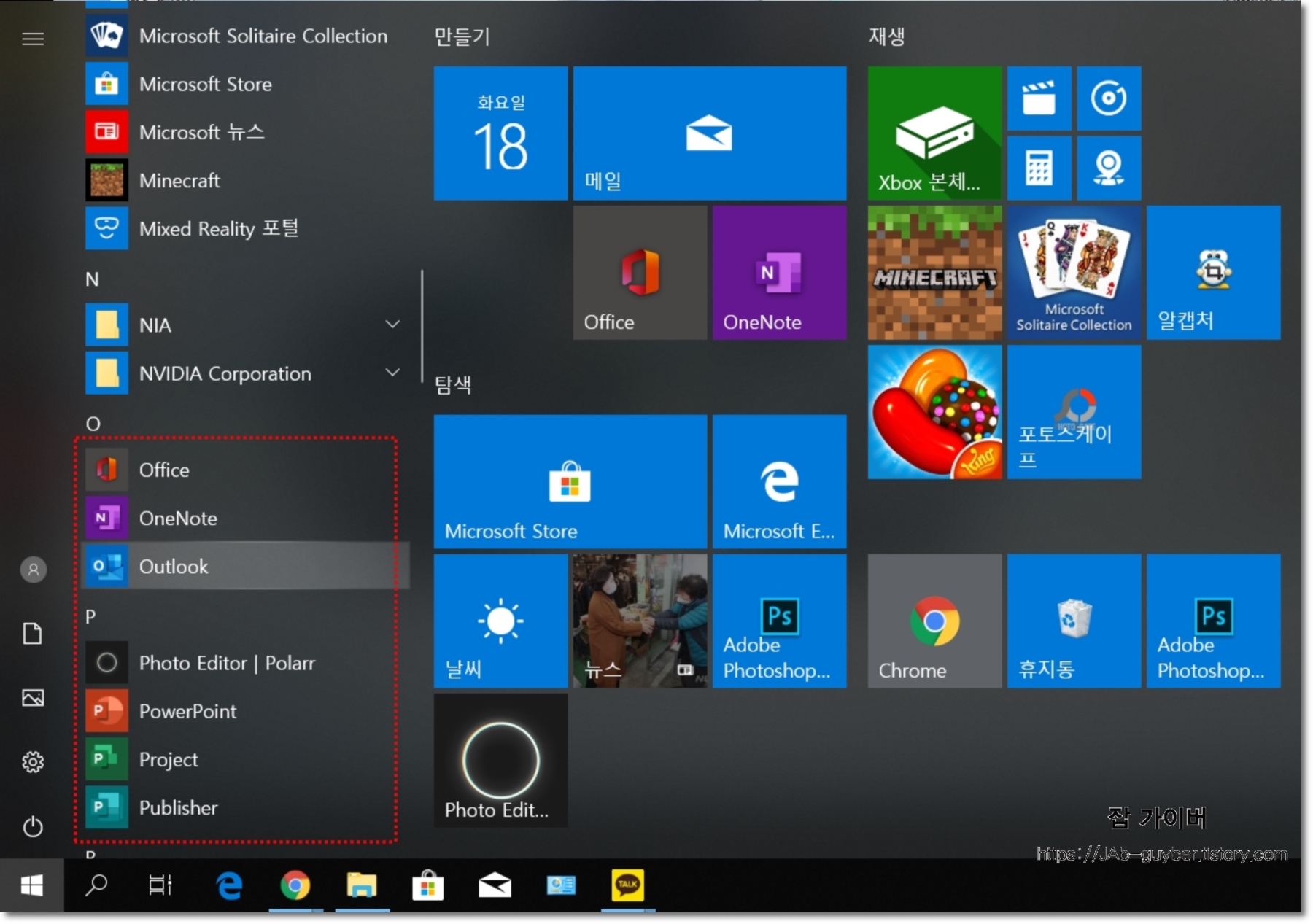Open Task View on taskbar
Viewport: 1313px width, 924px height.
(160, 885)
